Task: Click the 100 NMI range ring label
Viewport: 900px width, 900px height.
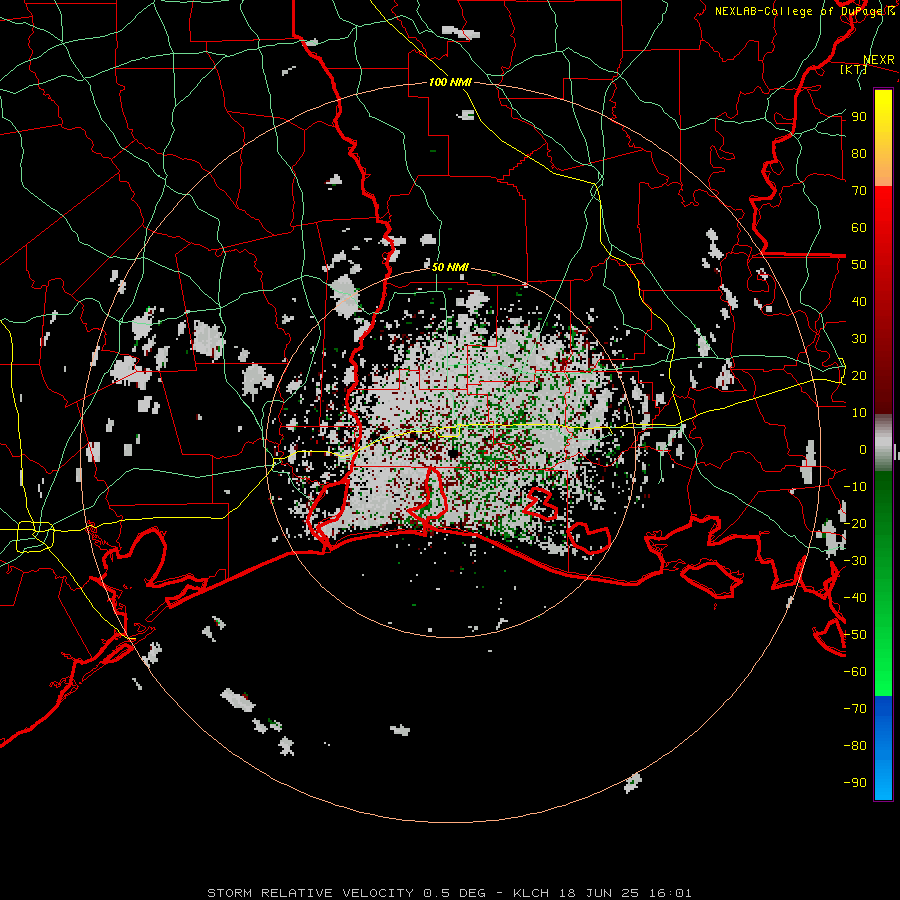Action: pos(450,82)
